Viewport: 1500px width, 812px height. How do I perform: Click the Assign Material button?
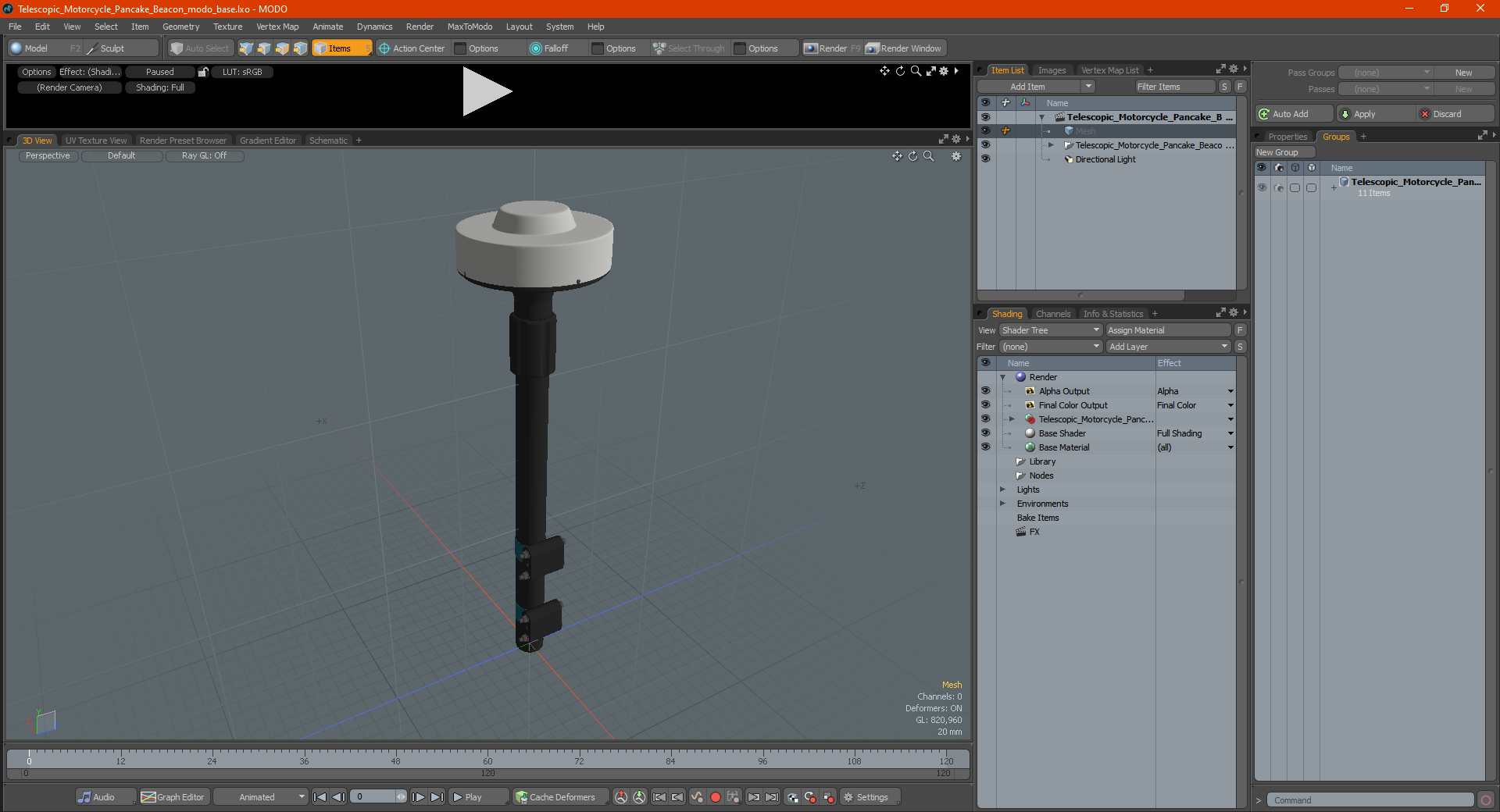tap(1168, 330)
